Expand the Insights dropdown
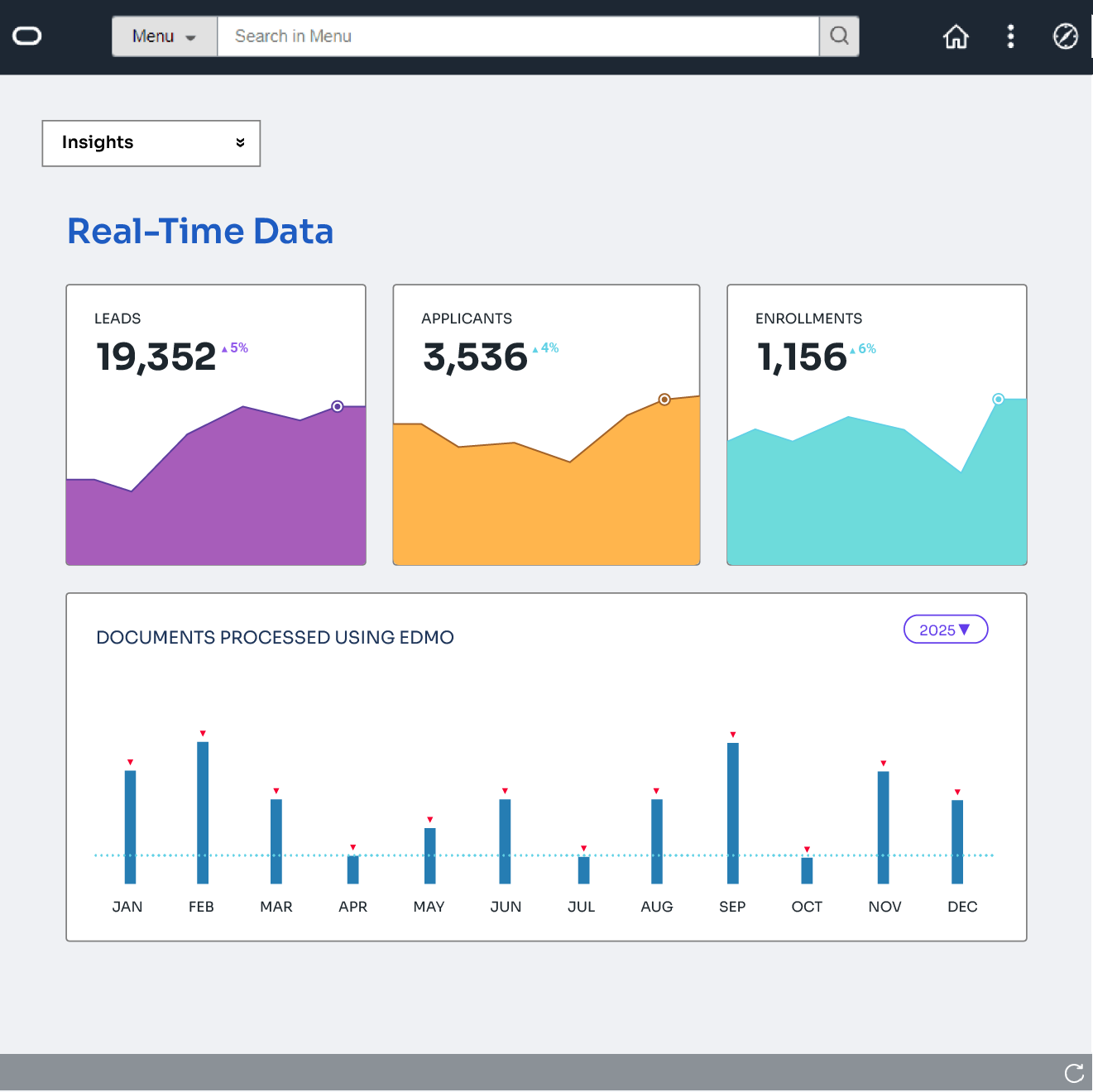1093x1092 pixels. (x=151, y=143)
